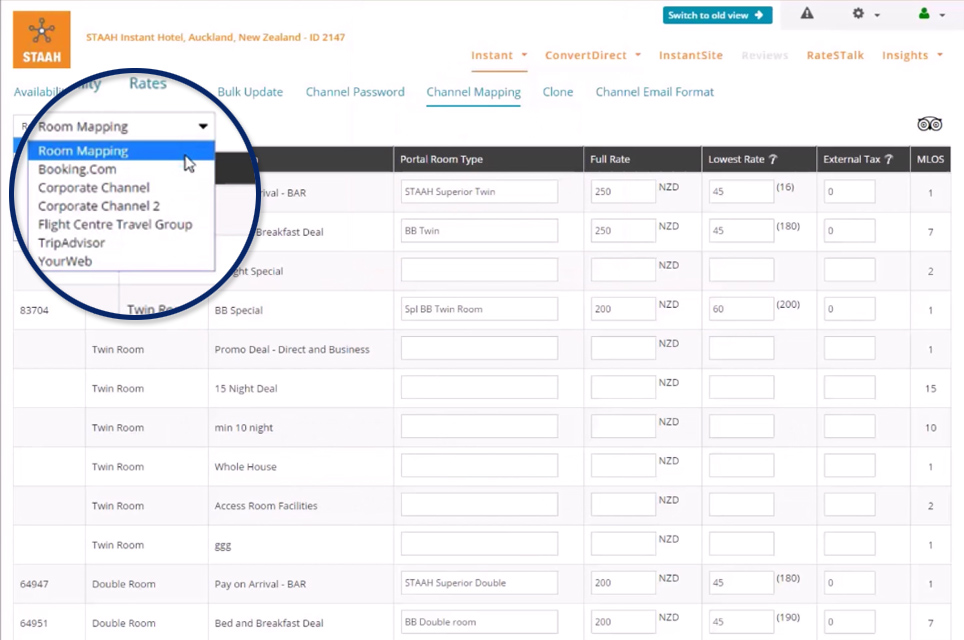The height and width of the screenshot is (640, 964).
Task: Open Reviews from top navigation
Action: pos(764,55)
